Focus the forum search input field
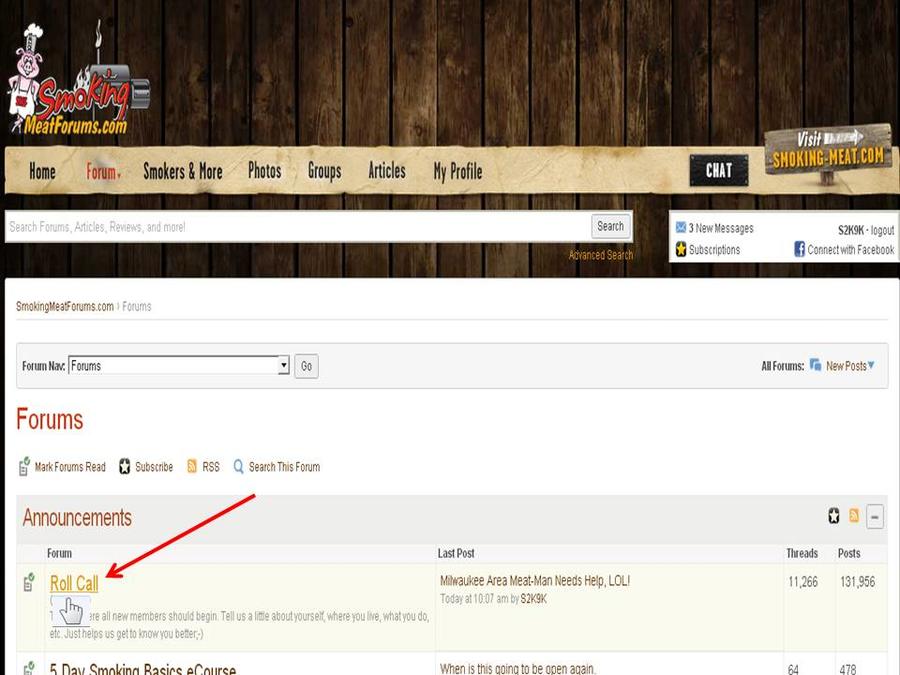The image size is (900, 675). pos(295,227)
